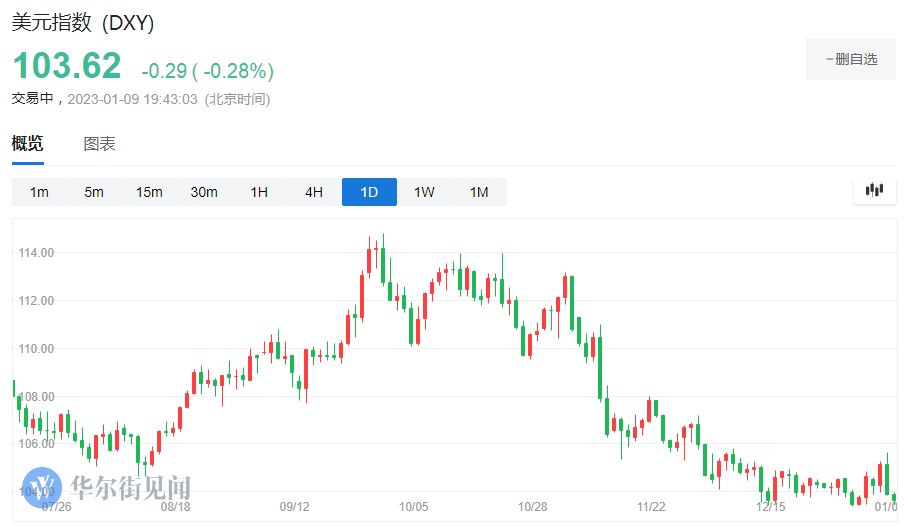Viewport: 911px width, 527px height.
Task: Pick the 4H timeframe
Action: (x=314, y=192)
